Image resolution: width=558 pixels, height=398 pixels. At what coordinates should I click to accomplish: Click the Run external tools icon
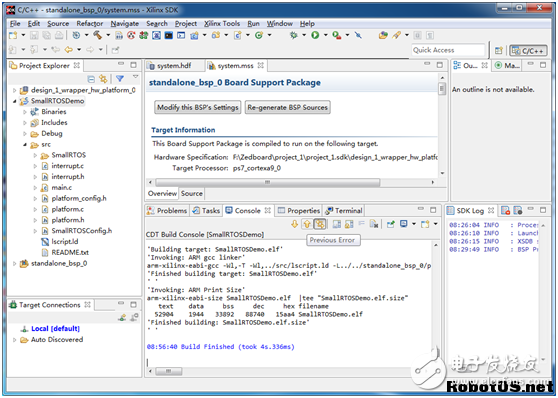tap(336, 35)
